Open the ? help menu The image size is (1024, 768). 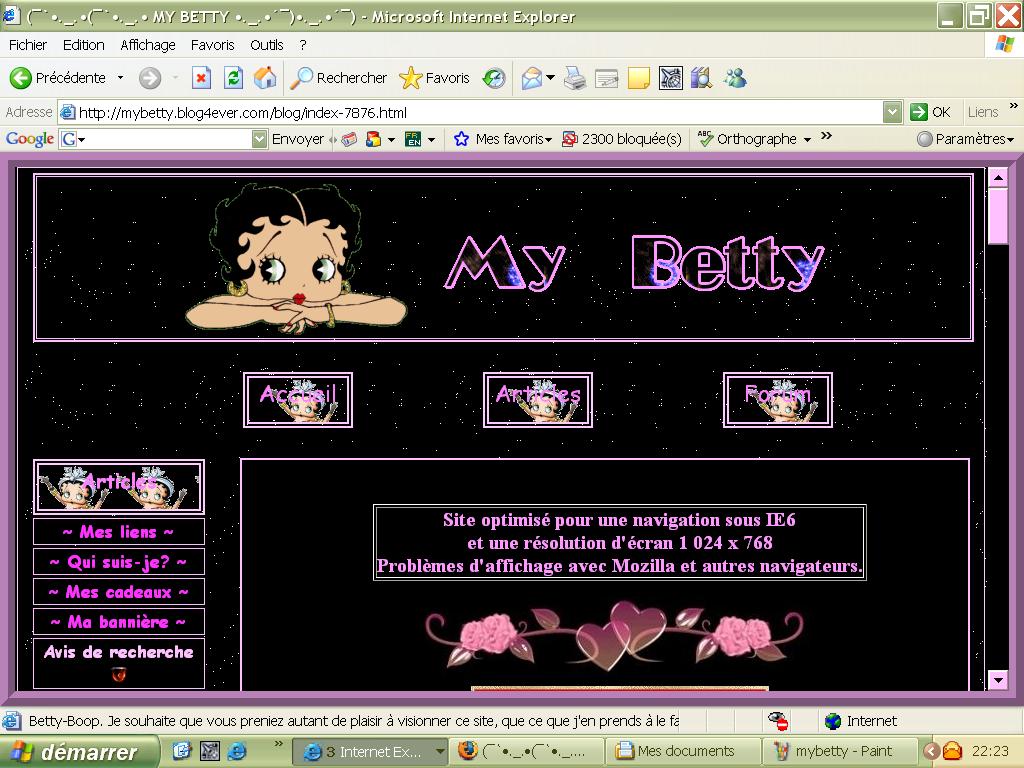[x=303, y=45]
